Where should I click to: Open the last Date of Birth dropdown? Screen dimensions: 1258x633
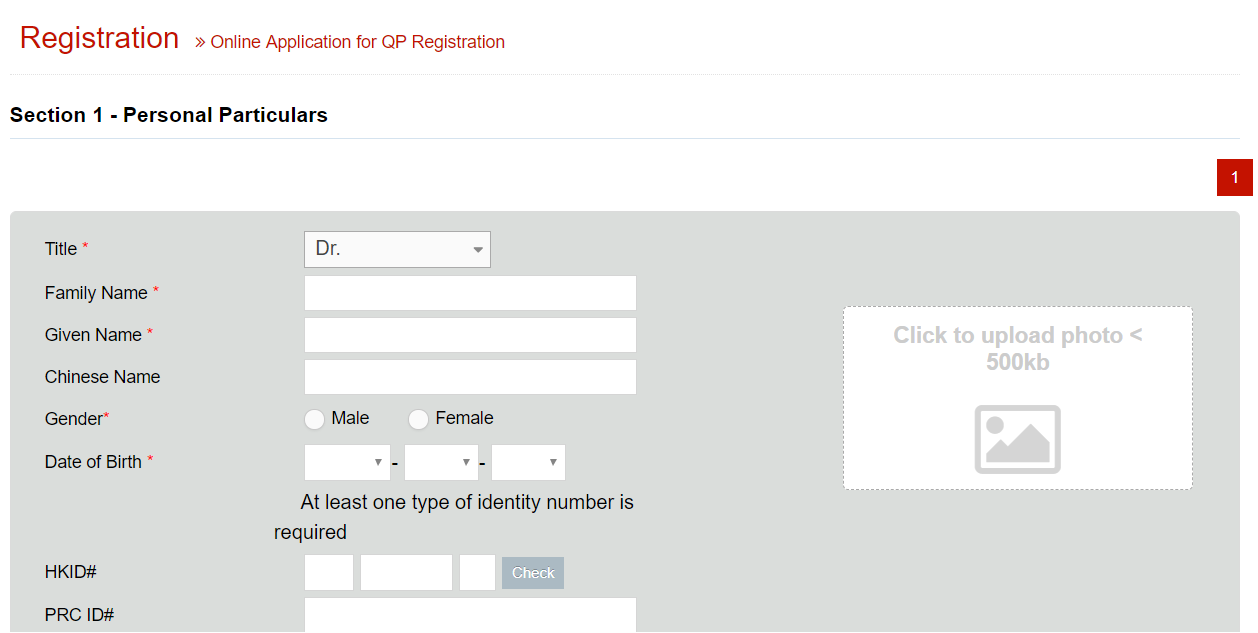tap(528, 463)
